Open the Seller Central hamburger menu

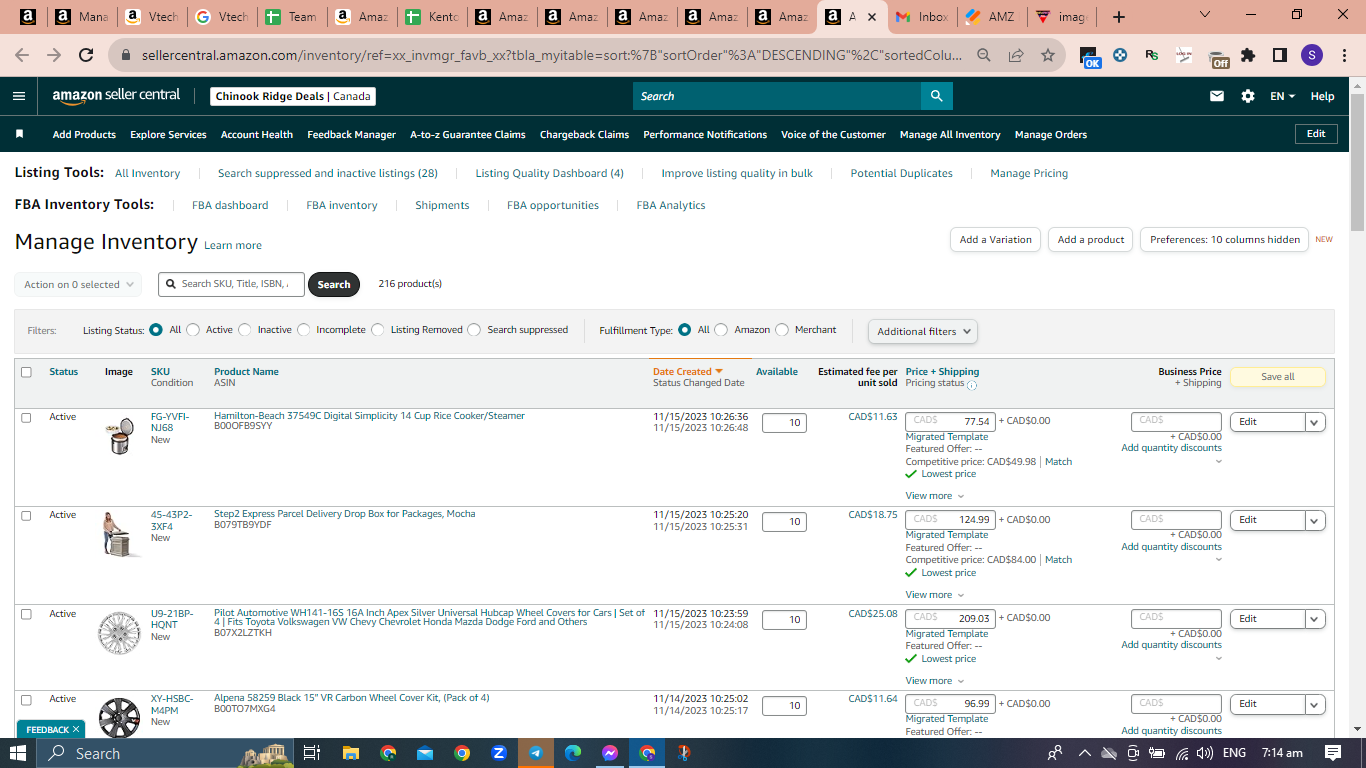click(x=19, y=96)
